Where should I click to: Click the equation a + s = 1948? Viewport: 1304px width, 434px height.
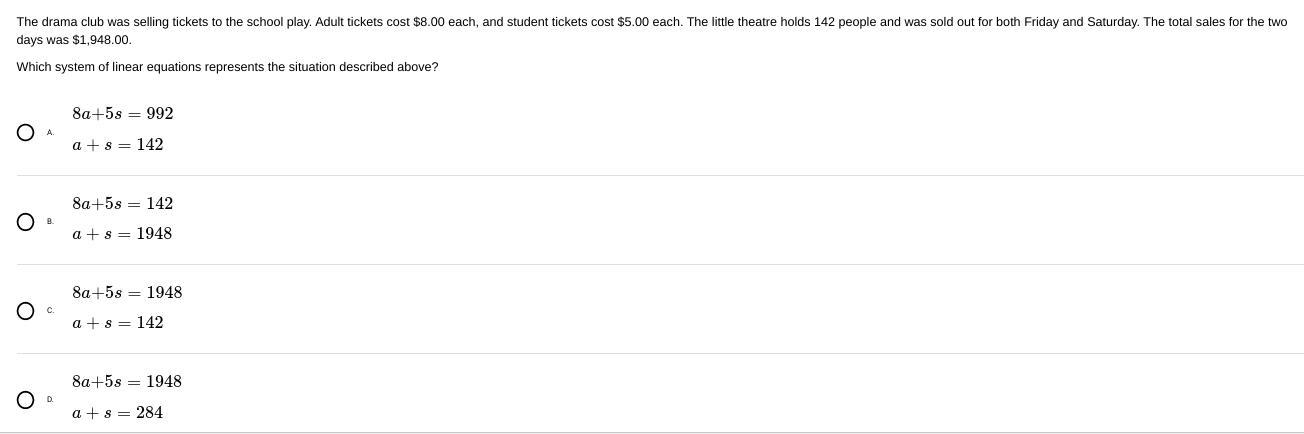122,234
